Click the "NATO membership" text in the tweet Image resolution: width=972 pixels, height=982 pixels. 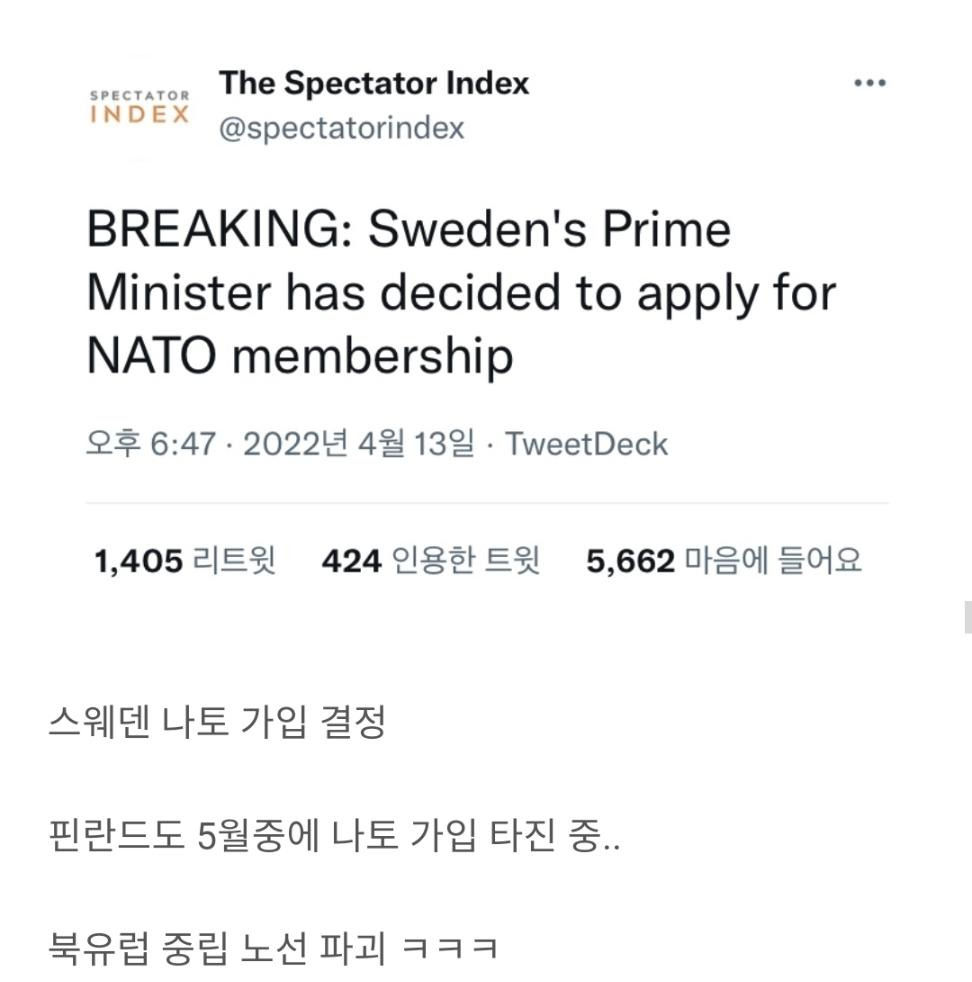(x=300, y=356)
